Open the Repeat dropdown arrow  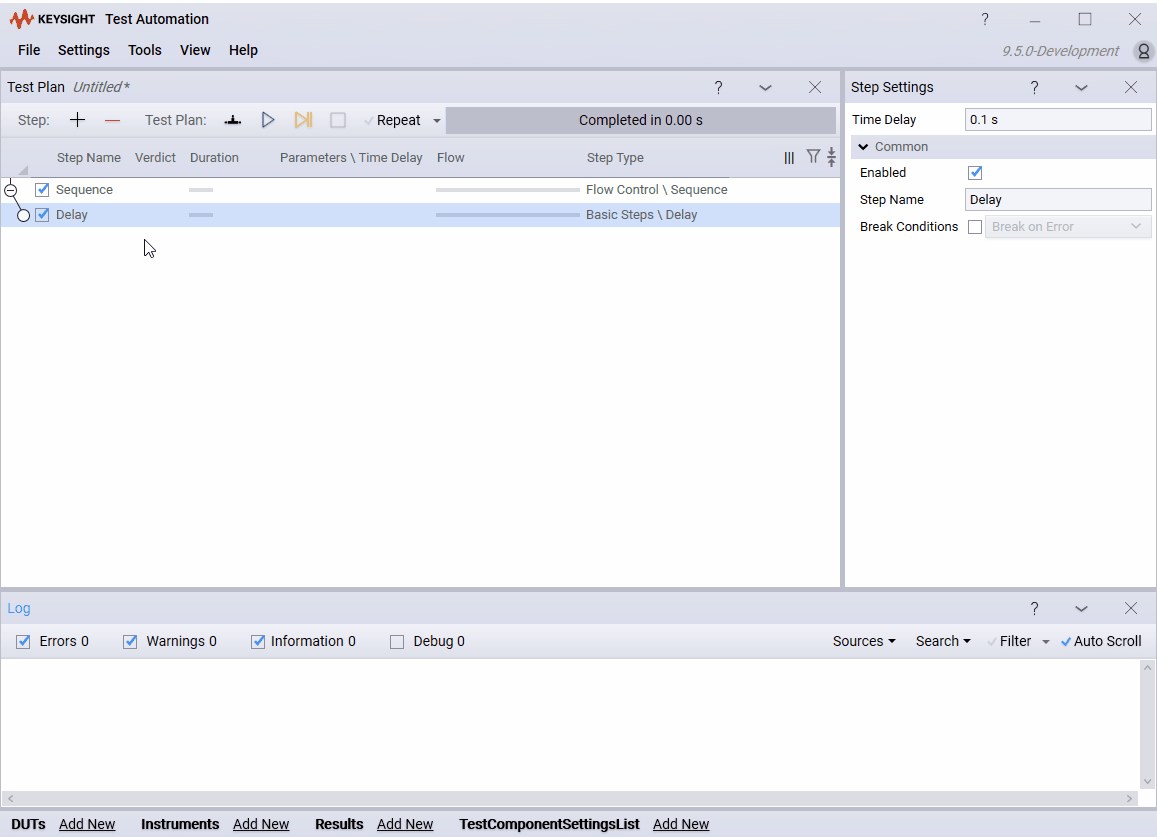pos(437,121)
